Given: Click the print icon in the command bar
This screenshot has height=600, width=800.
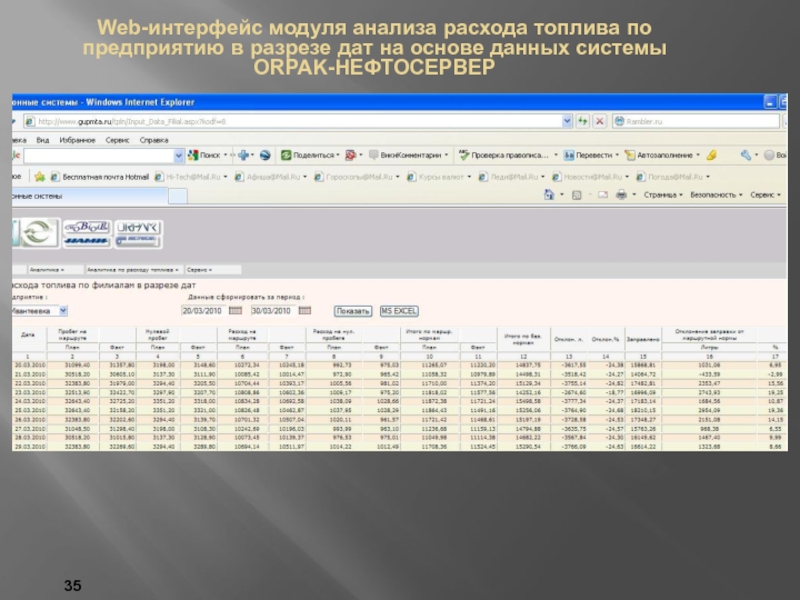Looking at the screenshot, I should [x=621, y=194].
